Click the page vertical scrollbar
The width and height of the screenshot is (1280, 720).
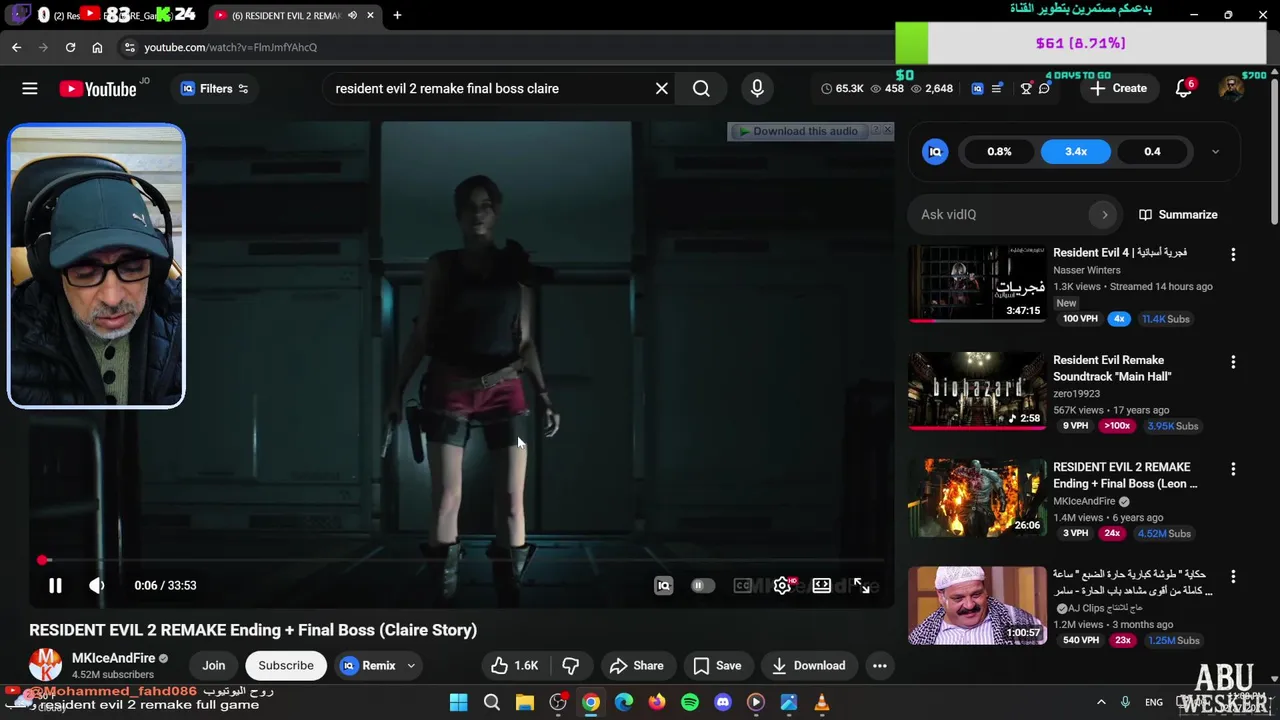click(1274, 150)
